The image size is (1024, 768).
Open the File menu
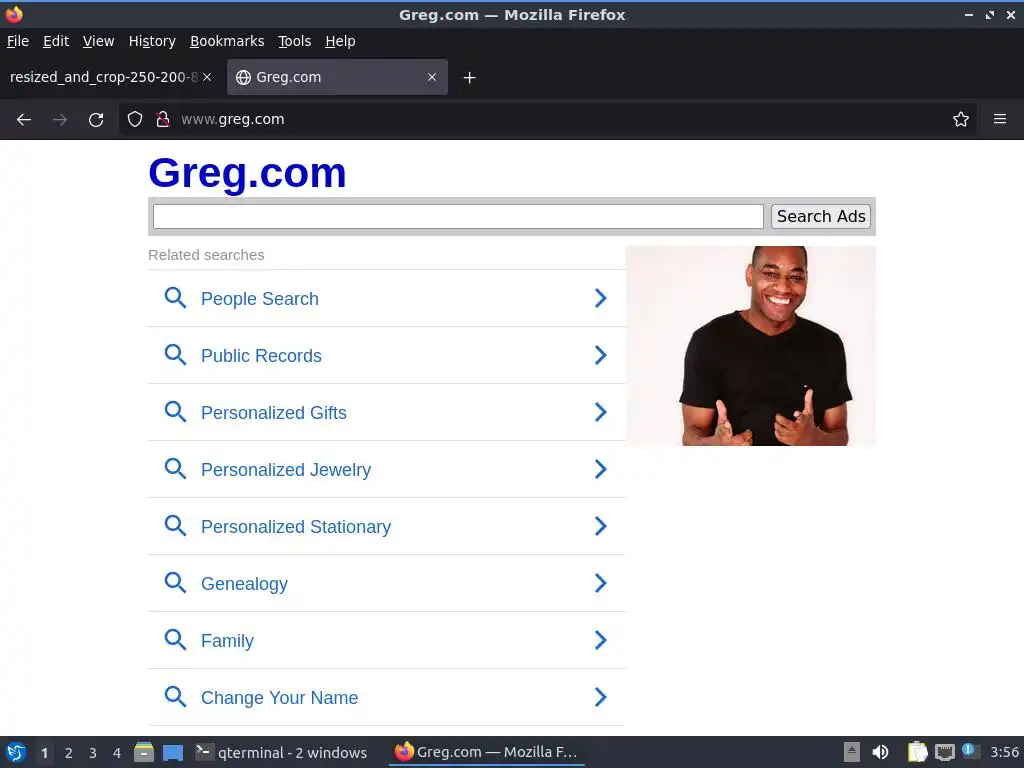(x=18, y=41)
